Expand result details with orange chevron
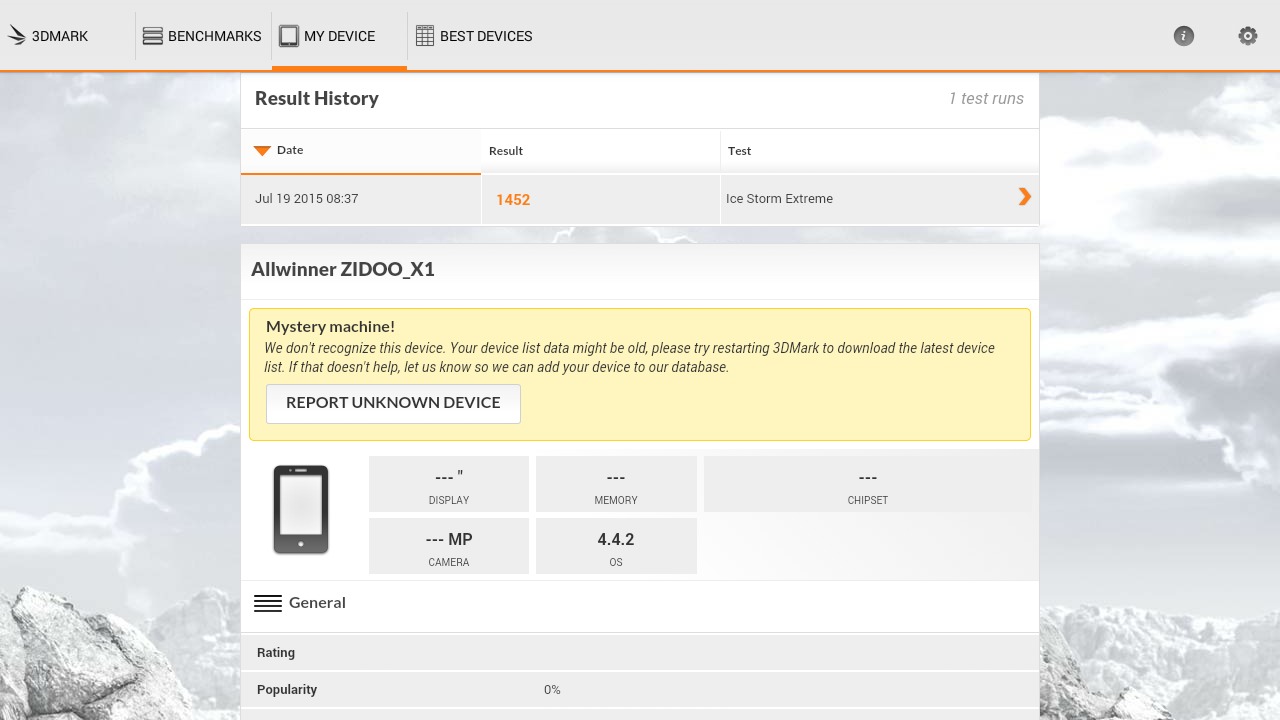Image resolution: width=1280 pixels, height=720 pixels. [1025, 197]
